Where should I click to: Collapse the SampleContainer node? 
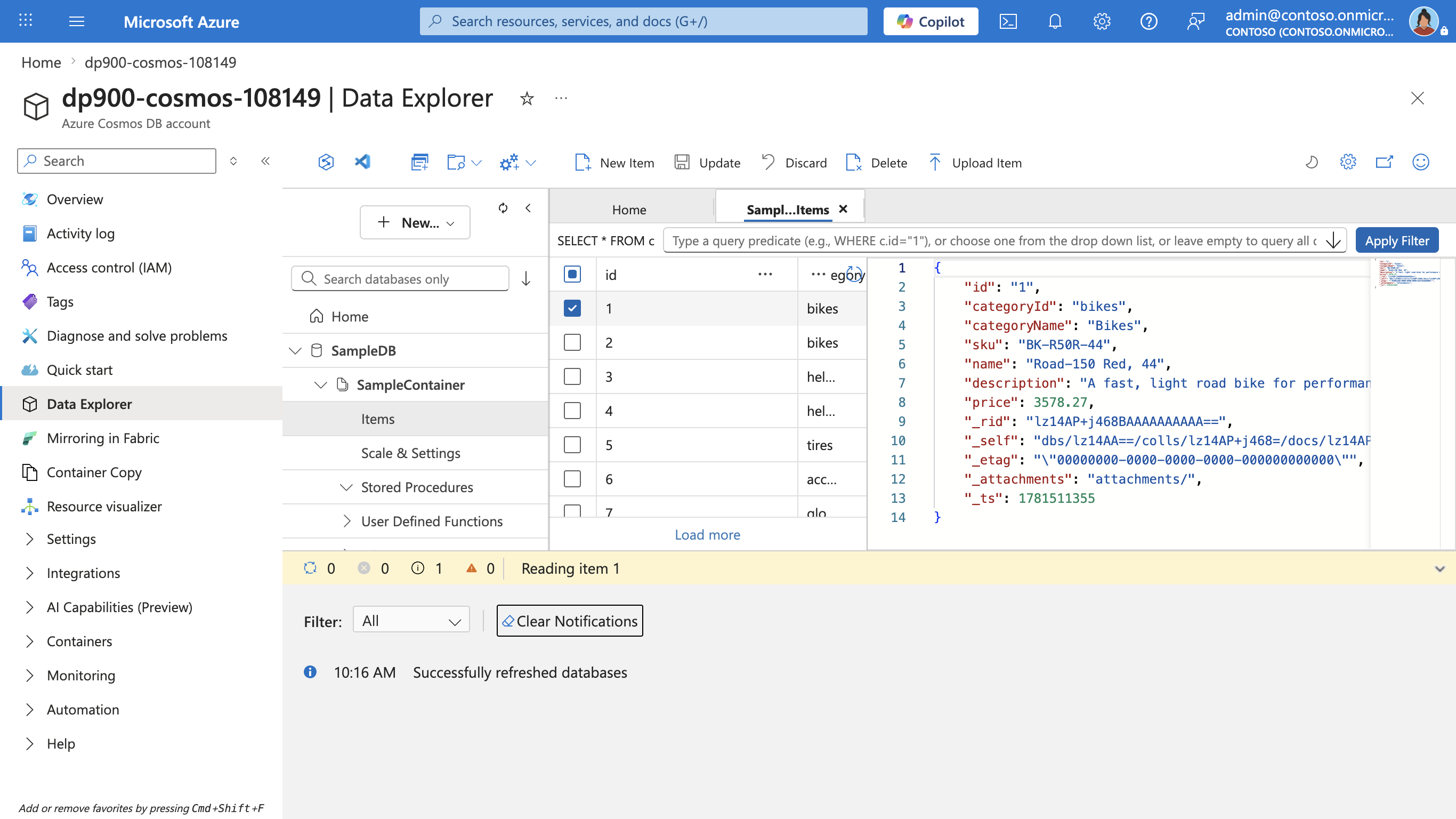320,384
